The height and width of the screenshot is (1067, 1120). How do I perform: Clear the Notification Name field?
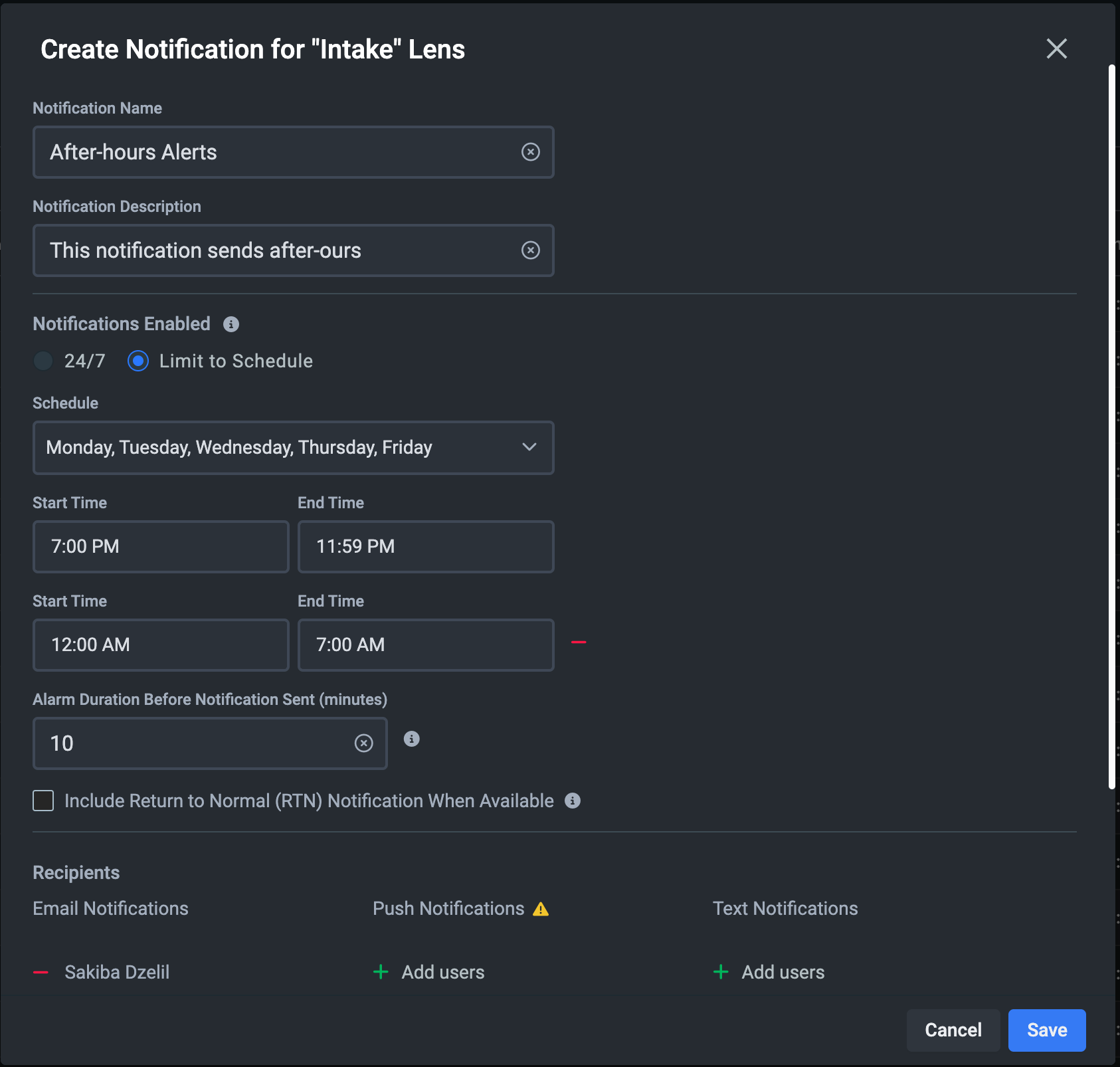pos(530,152)
